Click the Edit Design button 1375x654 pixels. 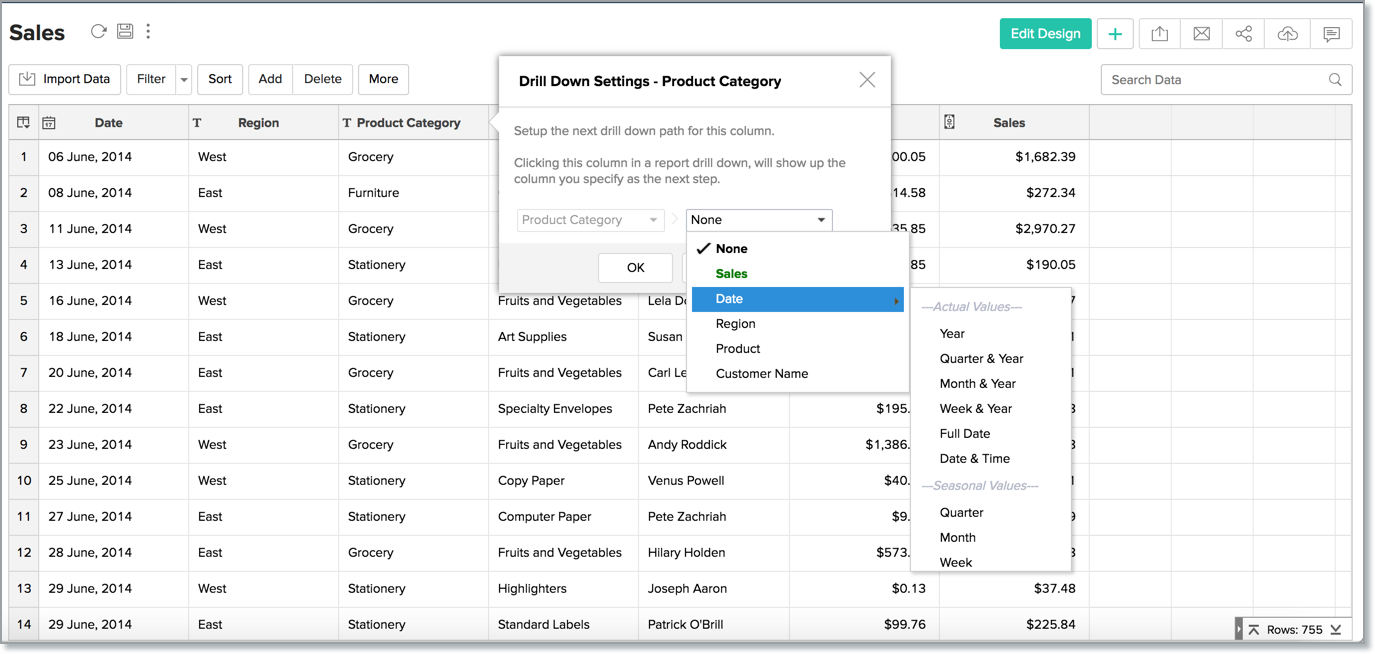[1045, 34]
